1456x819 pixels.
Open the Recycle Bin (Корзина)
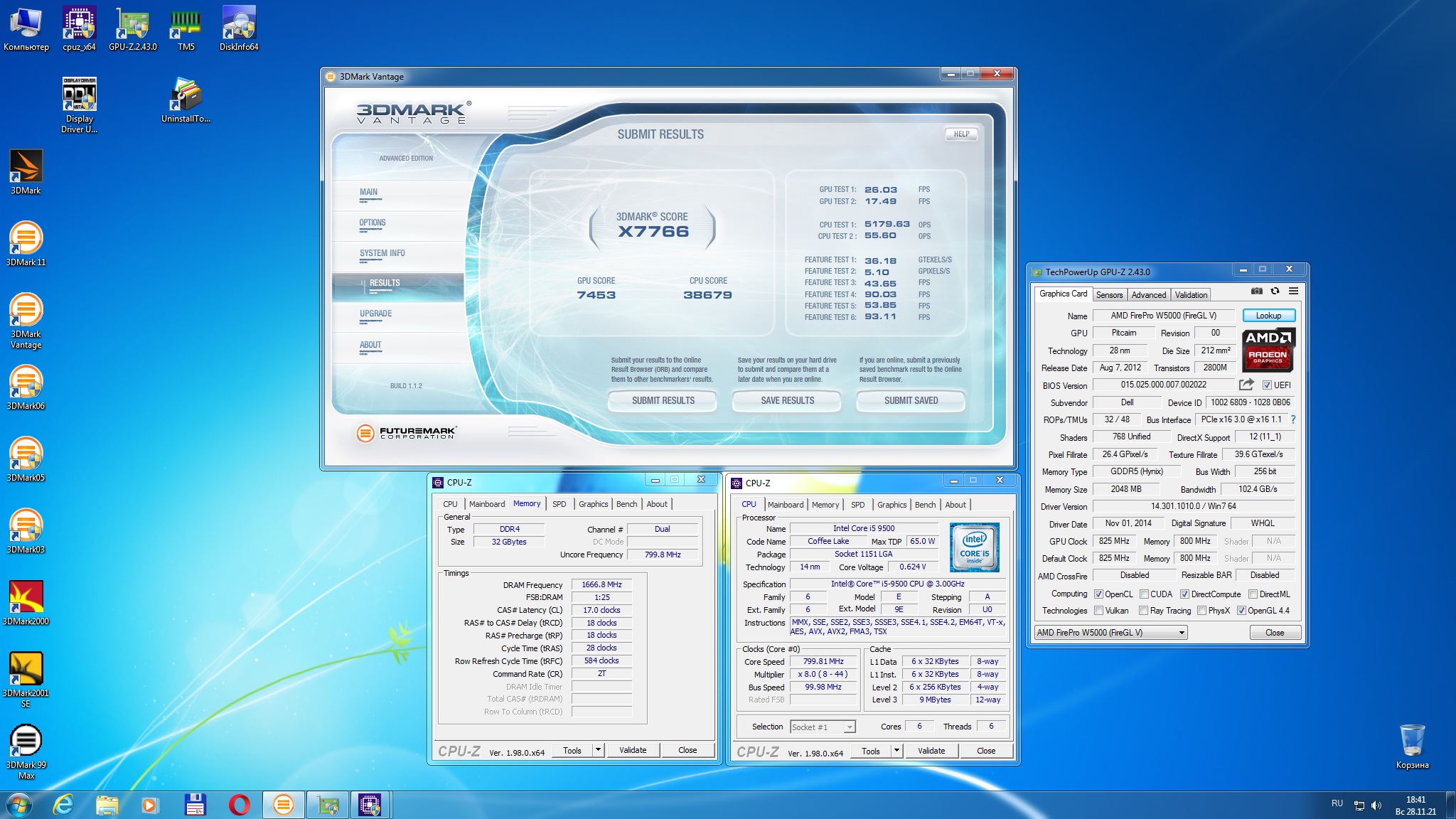pos(1412,746)
